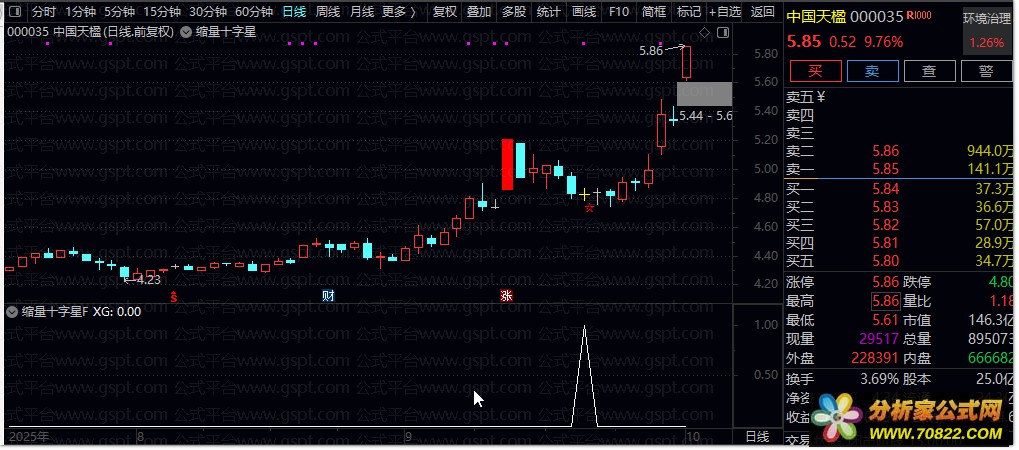1019x450 pixels.
Task: Toggle the right panel icon above chart
Action: coord(723,32)
